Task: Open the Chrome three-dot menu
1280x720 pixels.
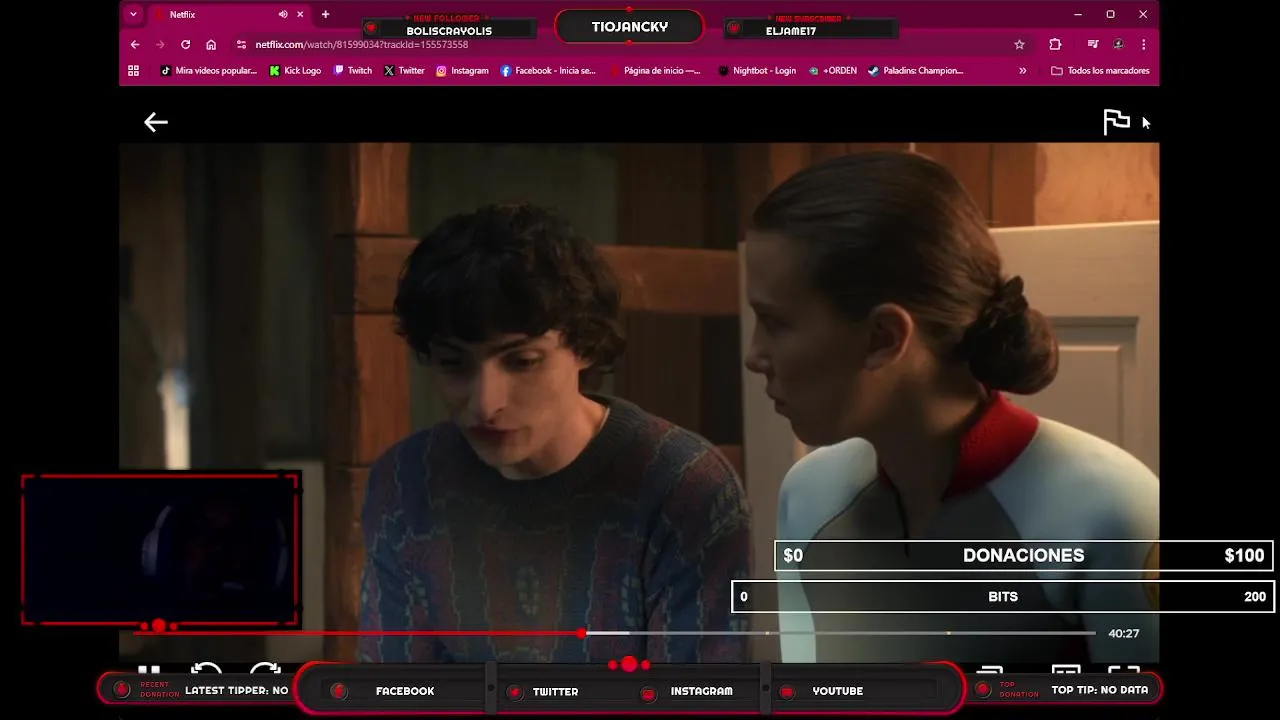Action: point(1143,45)
